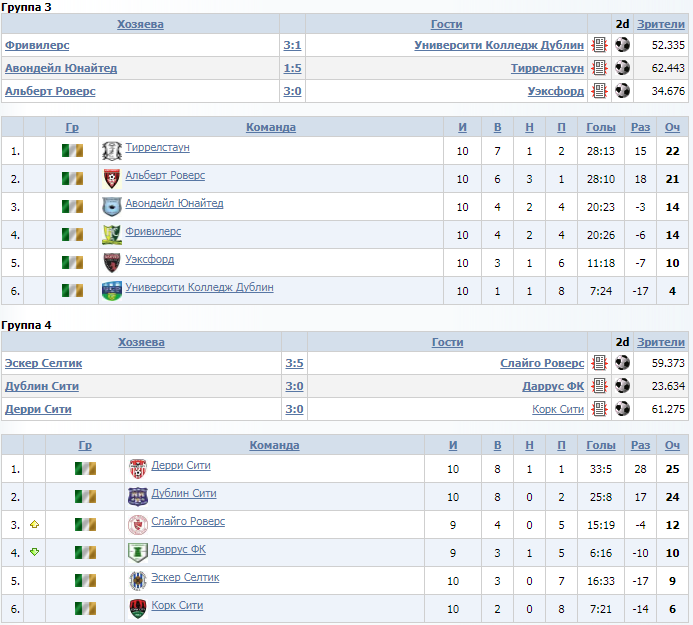Sort Group 4 table by Оч column
Image resolution: width=693 pixels, height=625 pixels.
click(672, 446)
